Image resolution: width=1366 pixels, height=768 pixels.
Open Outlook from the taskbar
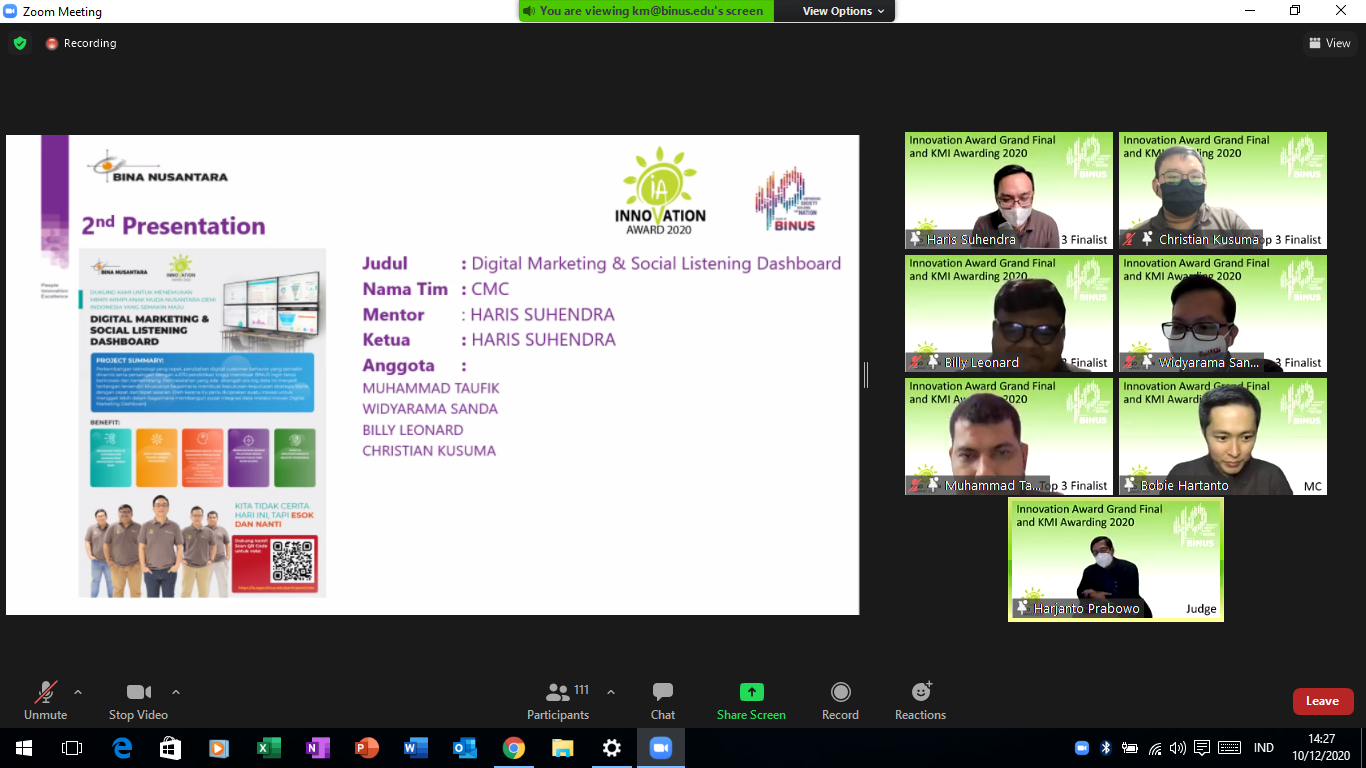click(x=465, y=748)
